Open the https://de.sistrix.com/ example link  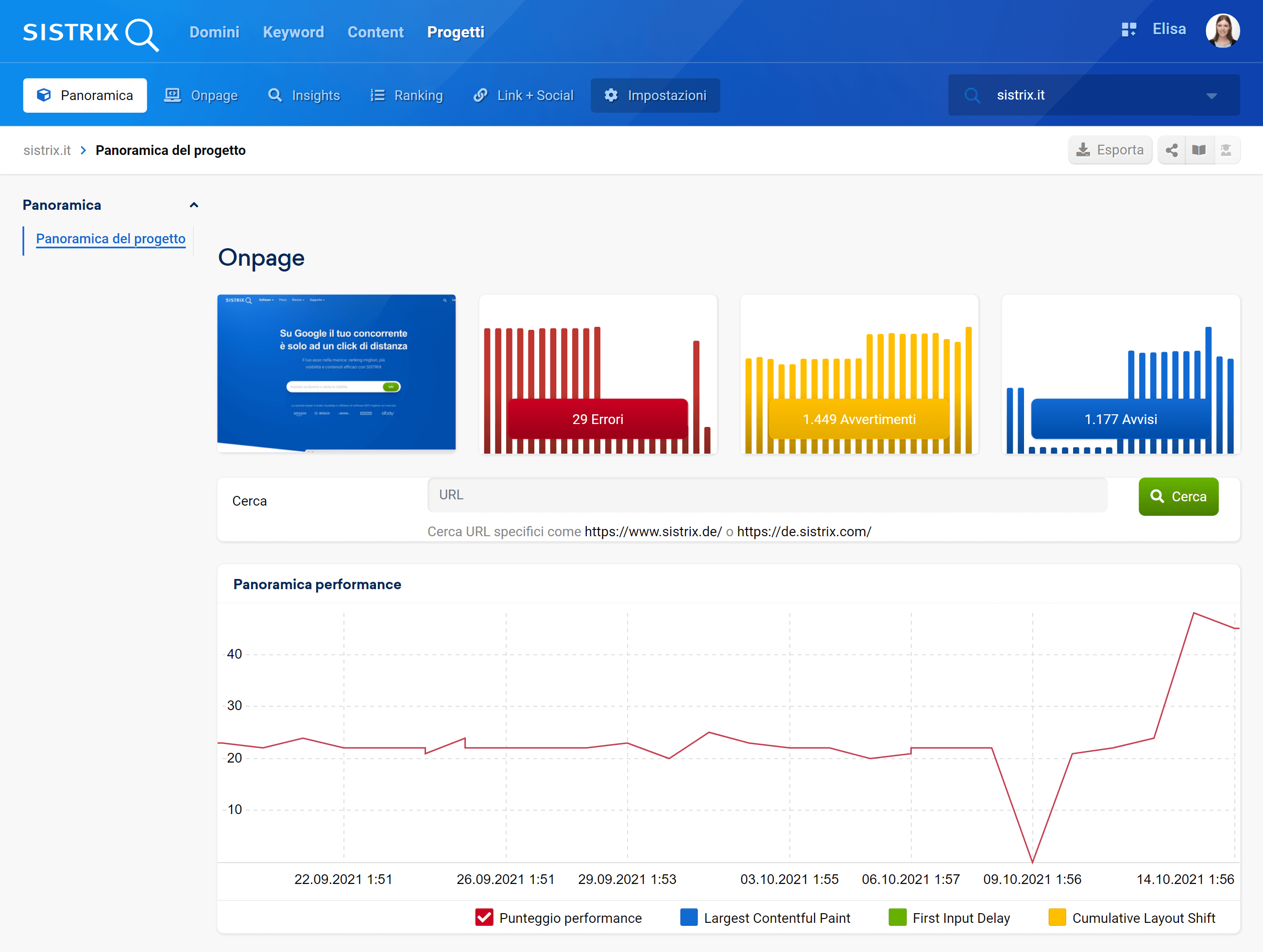[804, 531]
